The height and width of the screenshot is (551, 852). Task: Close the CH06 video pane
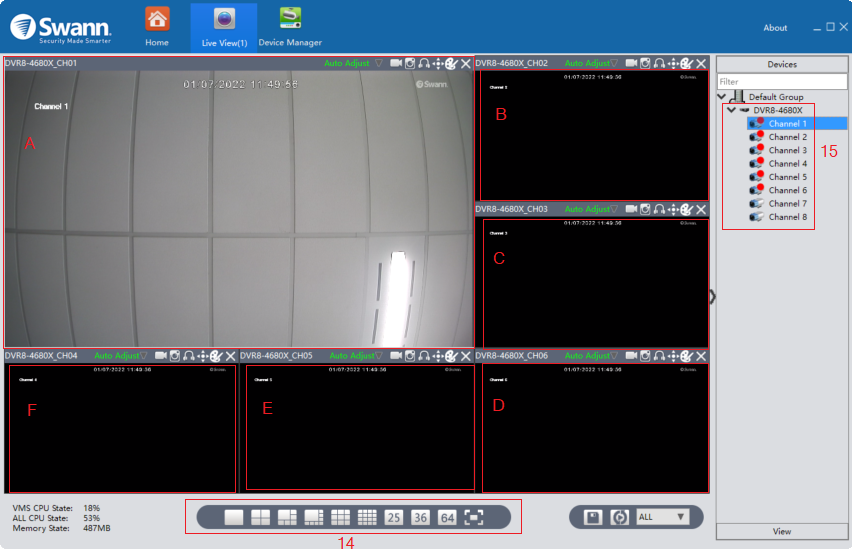coord(701,356)
